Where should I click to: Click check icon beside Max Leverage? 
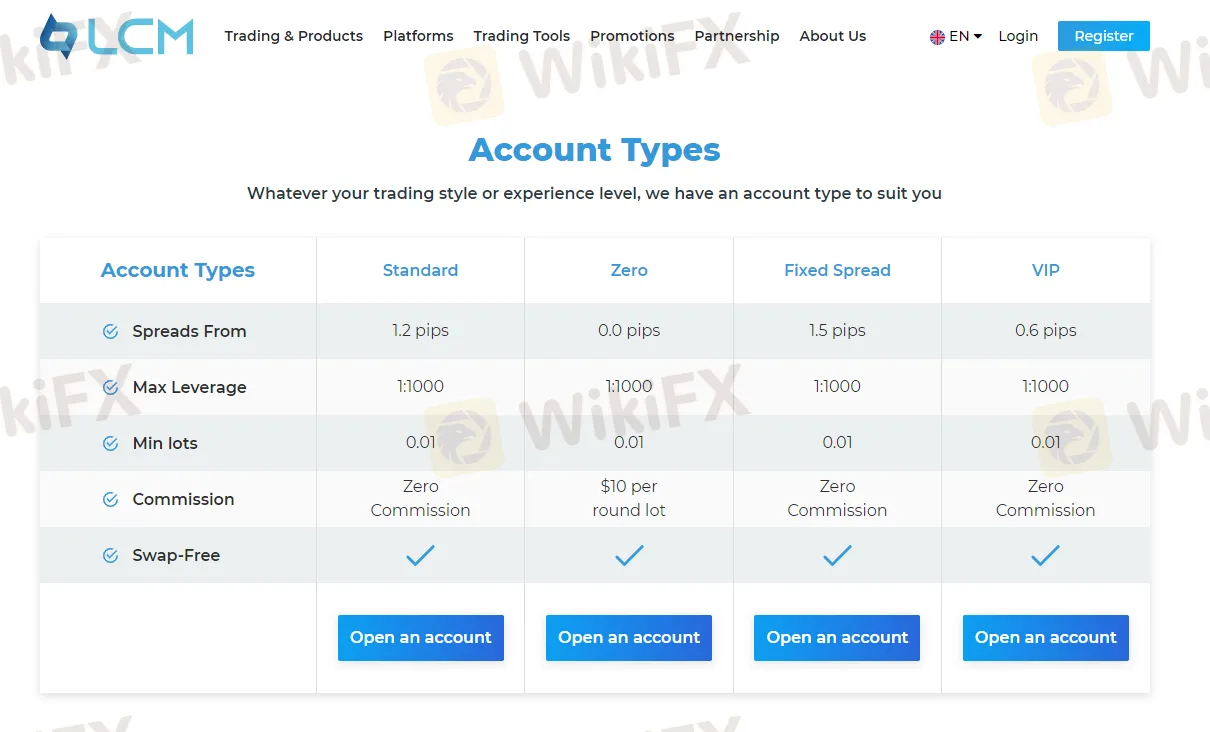(111, 388)
